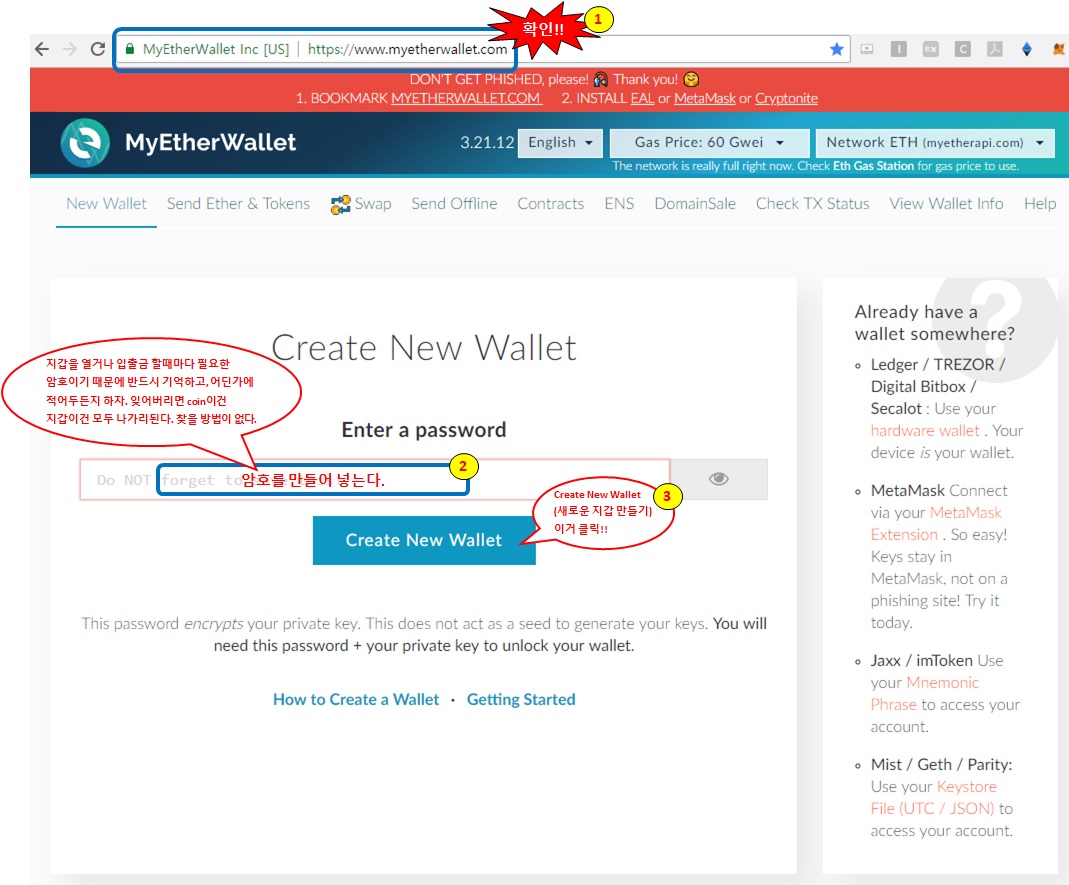Reload the page with the refresh icon
Screen dimensions: 1069x885
[98, 49]
